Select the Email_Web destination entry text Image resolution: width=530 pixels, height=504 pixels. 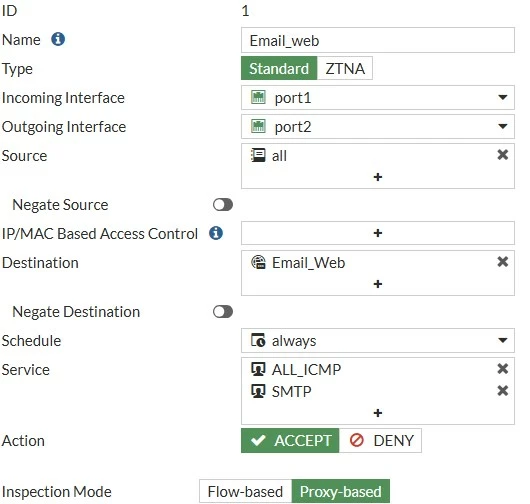click(x=308, y=263)
